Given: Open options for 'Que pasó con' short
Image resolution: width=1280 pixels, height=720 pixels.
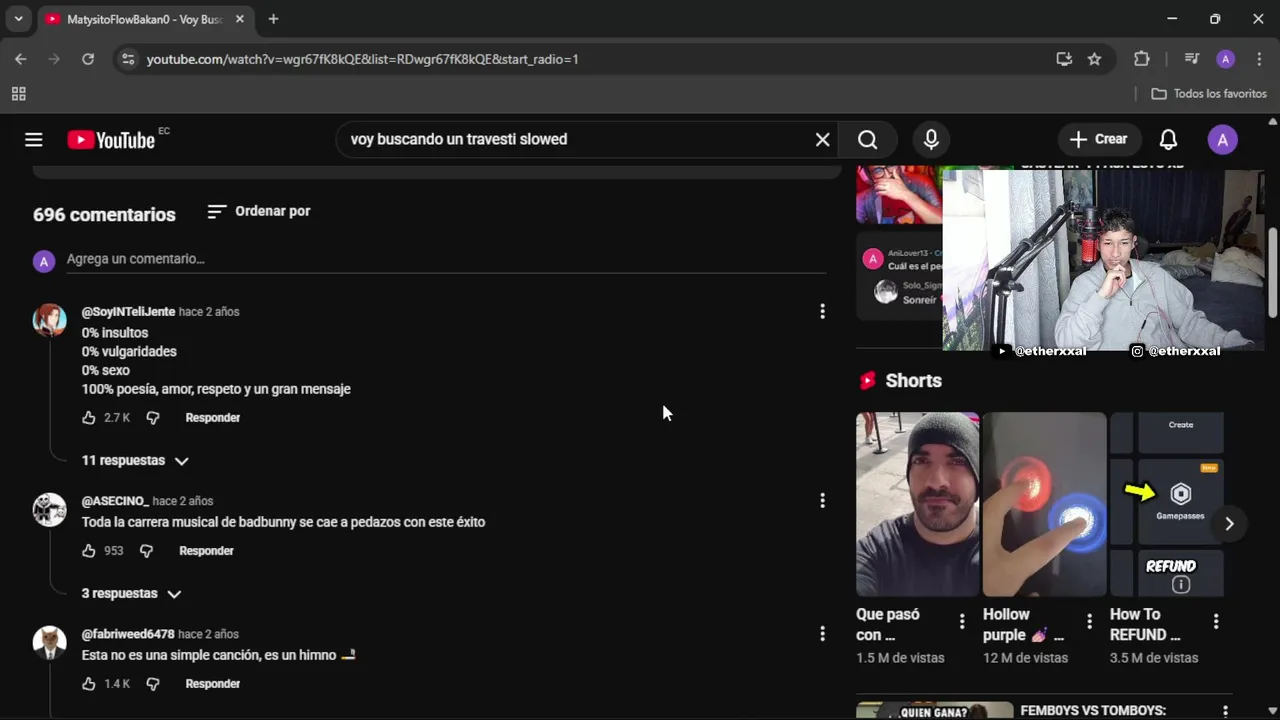Looking at the screenshot, I should [962, 622].
